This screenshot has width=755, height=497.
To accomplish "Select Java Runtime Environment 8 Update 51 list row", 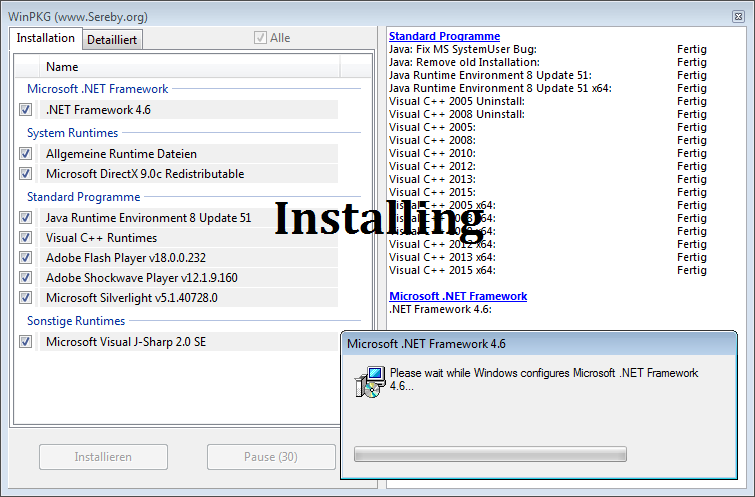I will tap(189, 218).
